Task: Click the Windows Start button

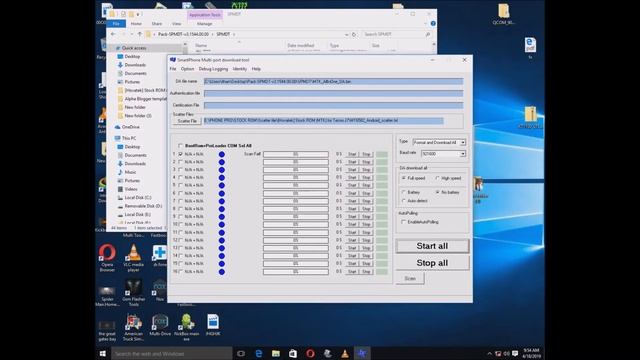Action: click(x=102, y=353)
